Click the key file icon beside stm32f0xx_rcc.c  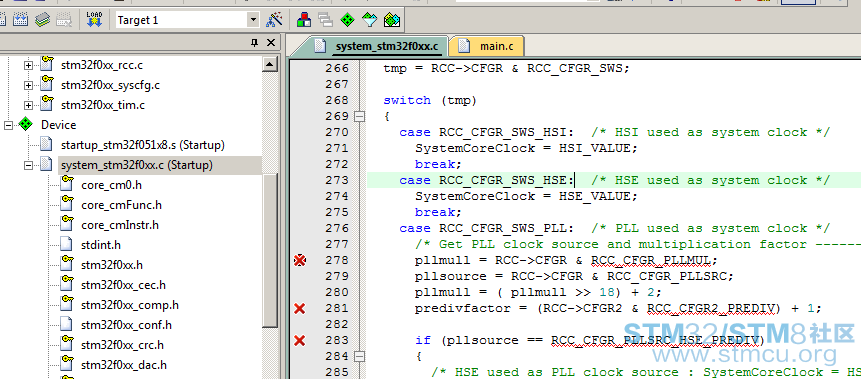(x=47, y=65)
